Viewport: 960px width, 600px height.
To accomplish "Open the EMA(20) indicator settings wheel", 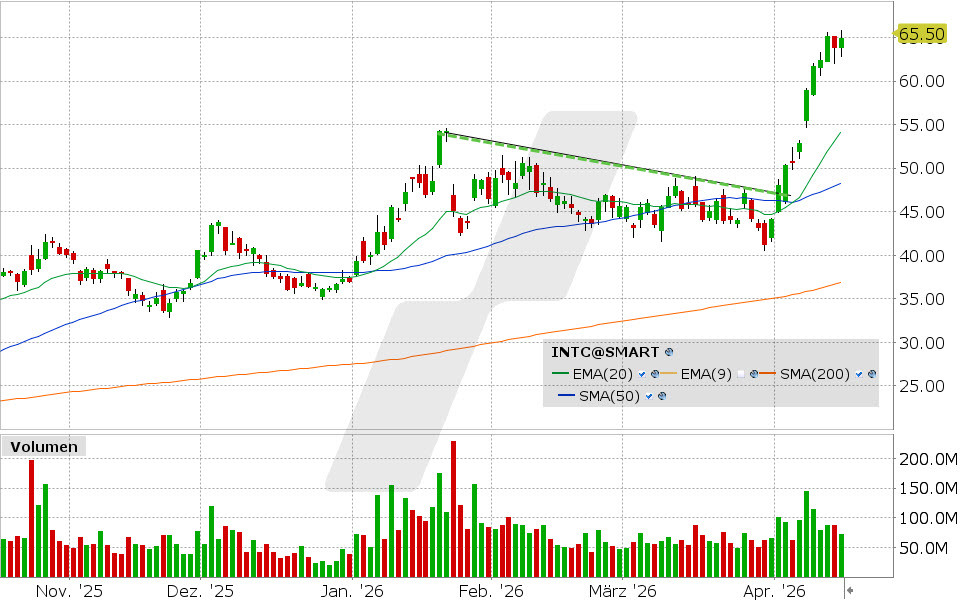I will 655,374.
